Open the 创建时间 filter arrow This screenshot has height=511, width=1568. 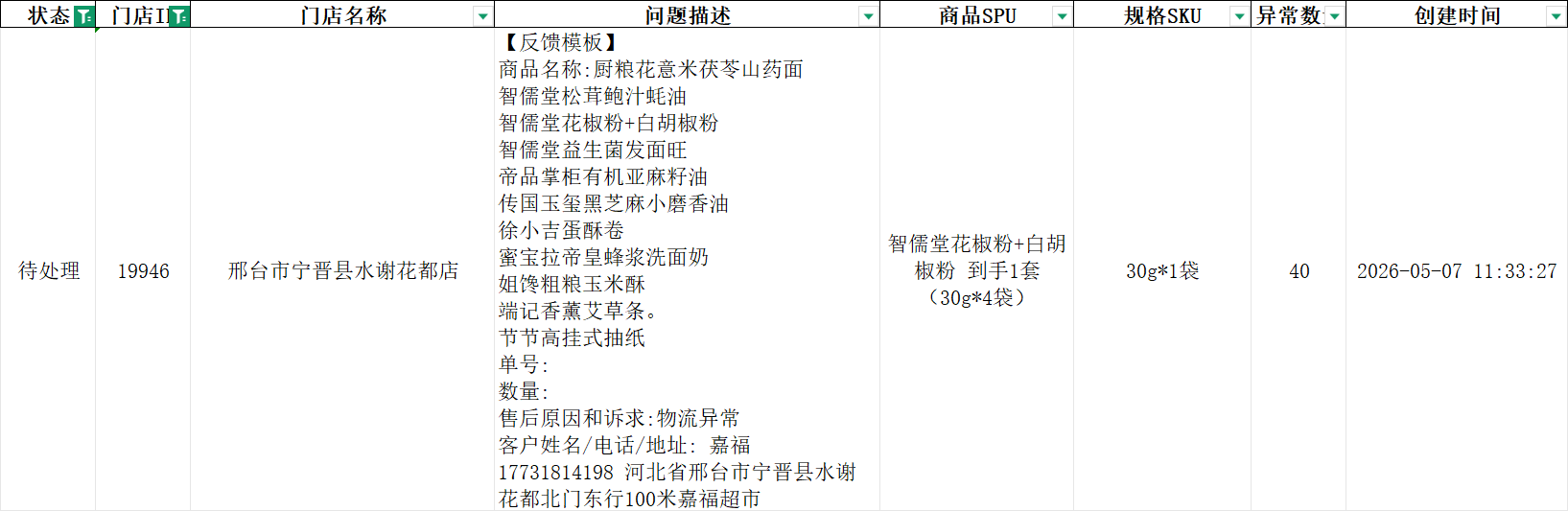coord(1556,16)
